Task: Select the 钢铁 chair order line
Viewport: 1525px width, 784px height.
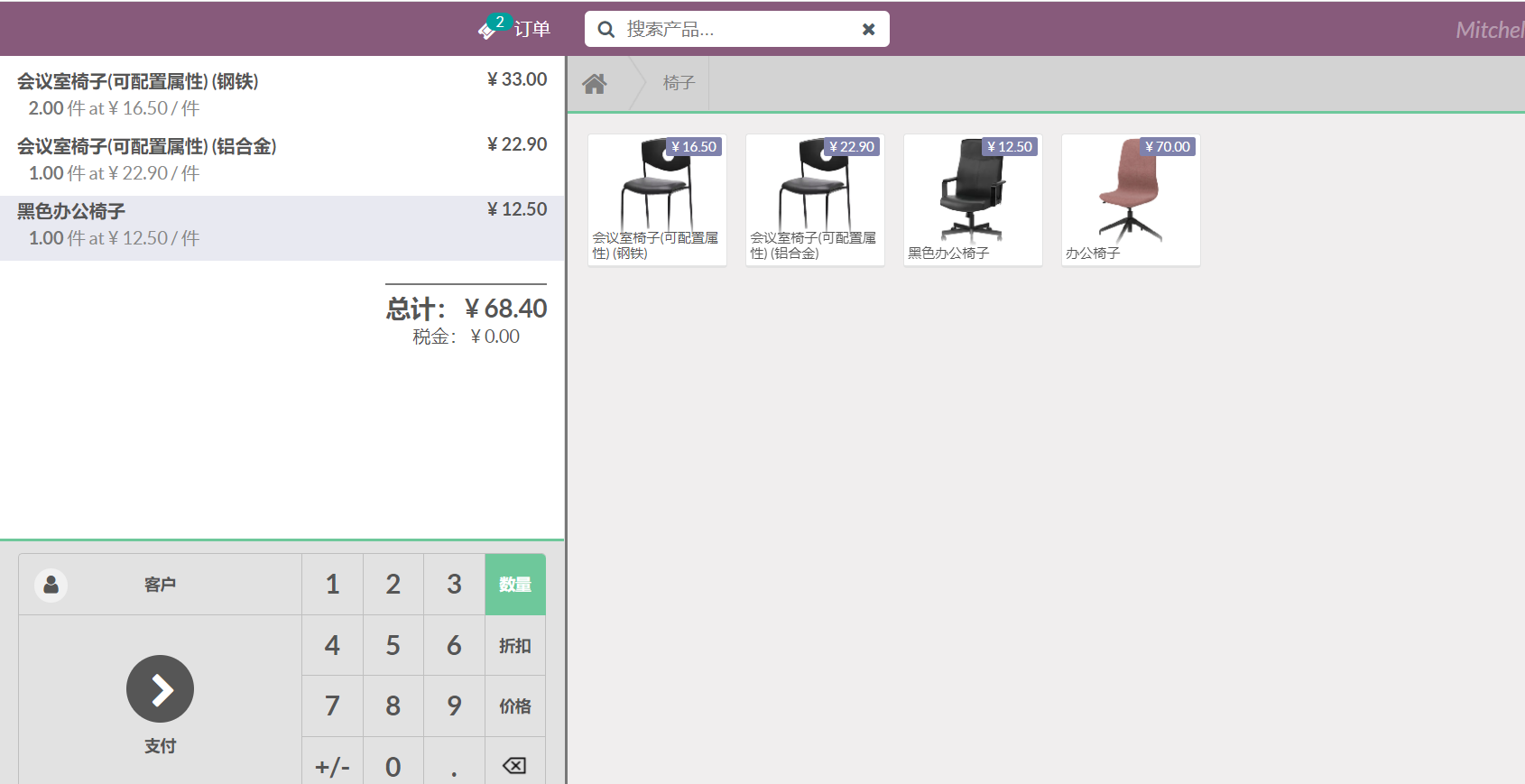Action: point(282,94)
